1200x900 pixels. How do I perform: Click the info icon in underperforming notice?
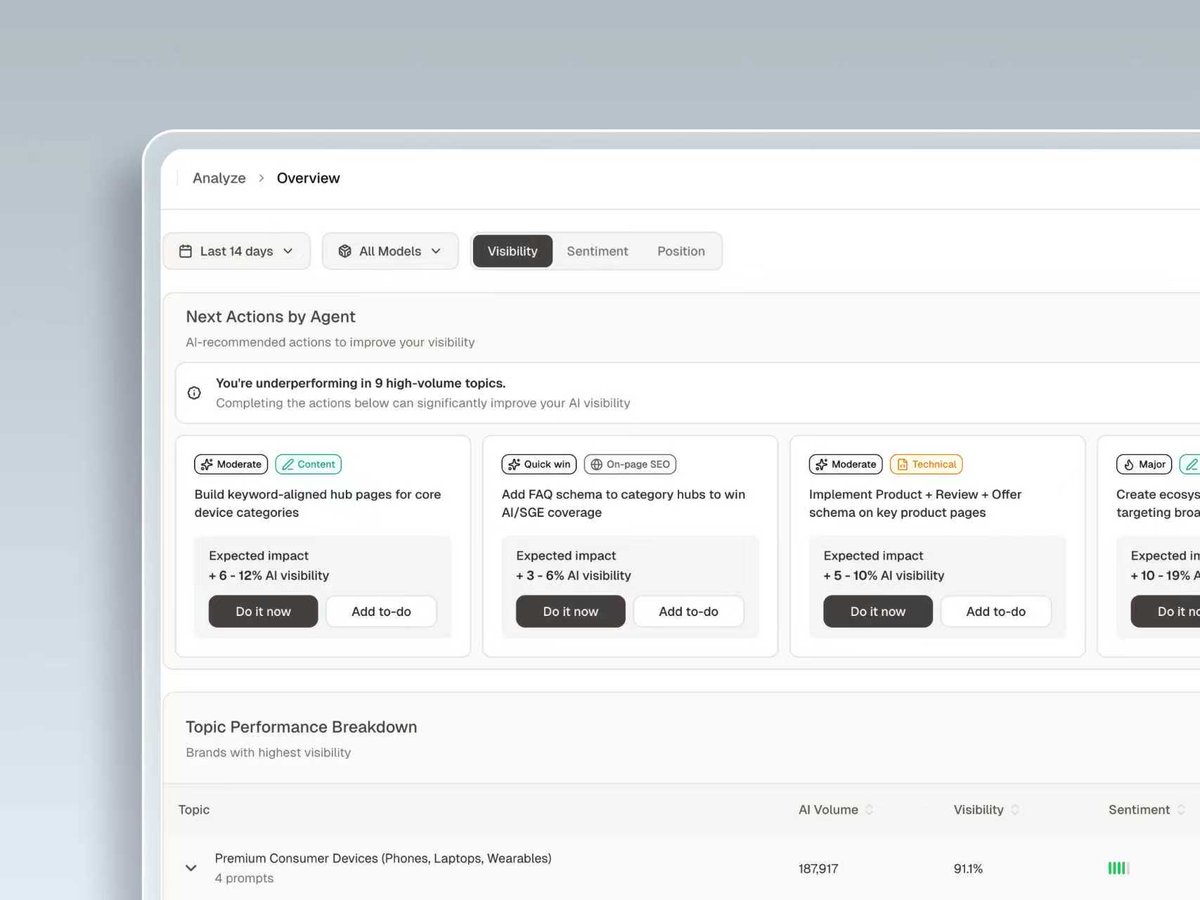click(x=194, y=393)
